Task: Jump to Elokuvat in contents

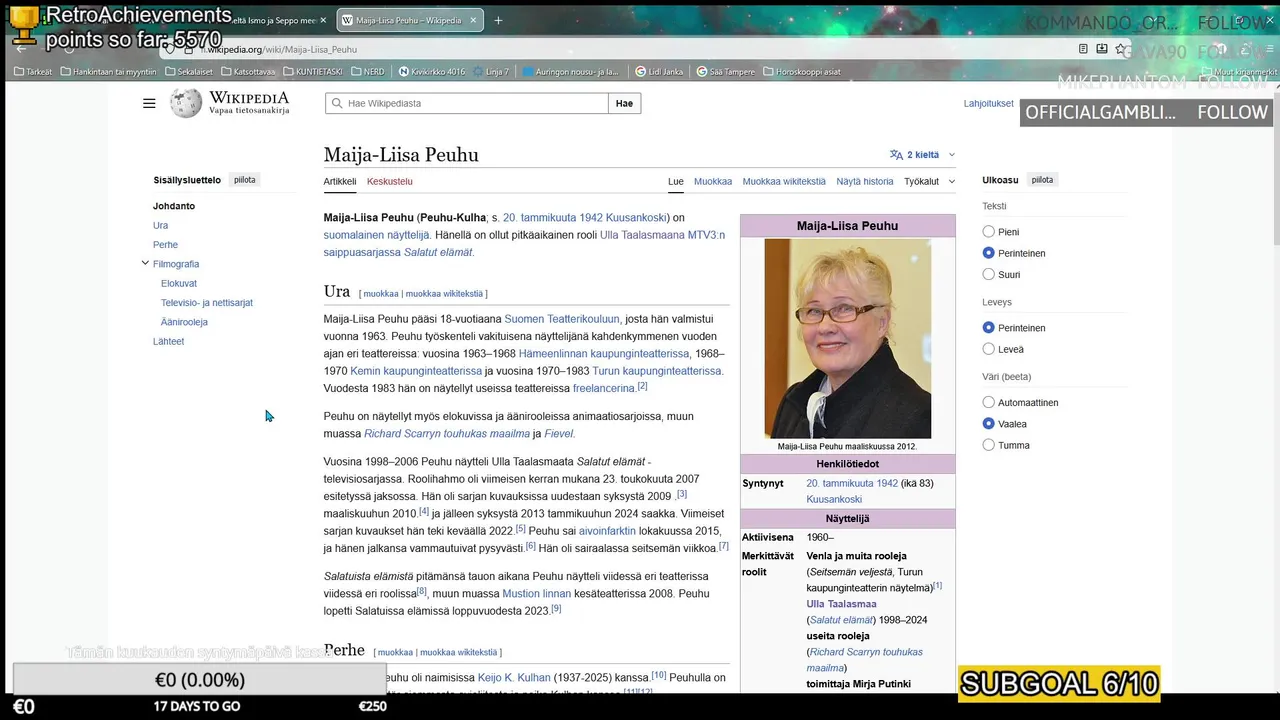Action: 179,283
